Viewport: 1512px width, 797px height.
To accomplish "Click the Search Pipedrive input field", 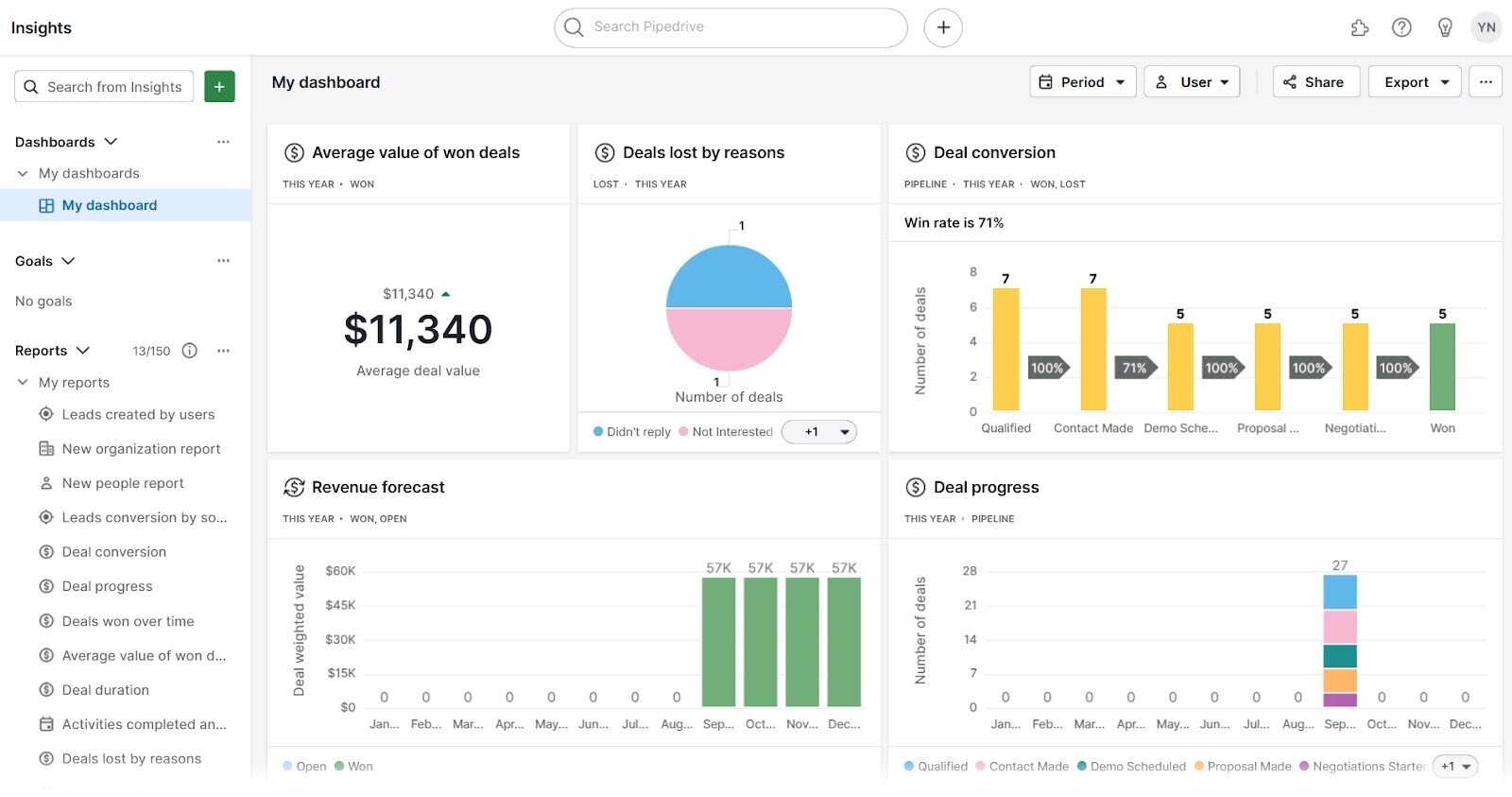I will click(730, 27).
